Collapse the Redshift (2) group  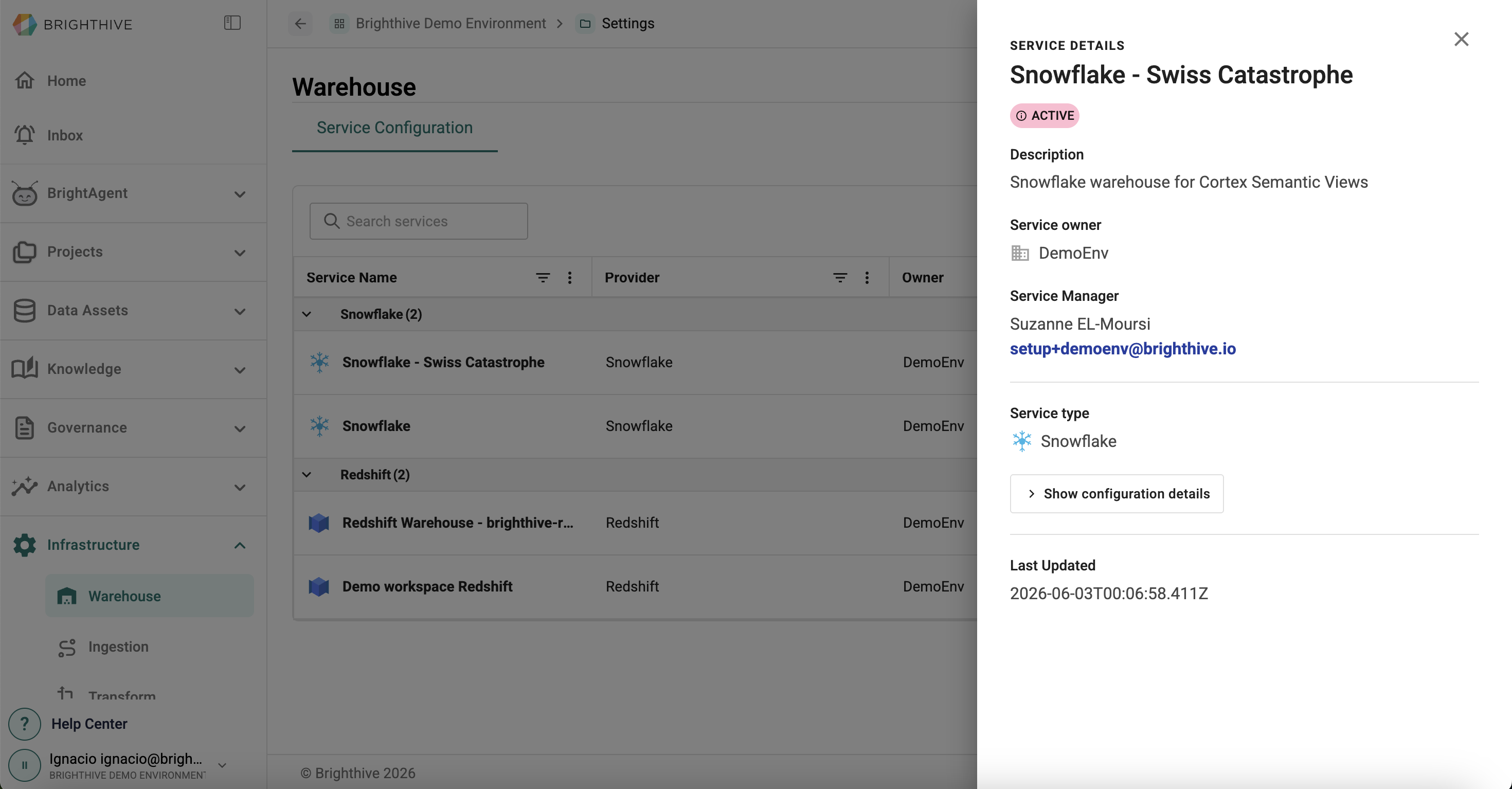pos(307,474)
